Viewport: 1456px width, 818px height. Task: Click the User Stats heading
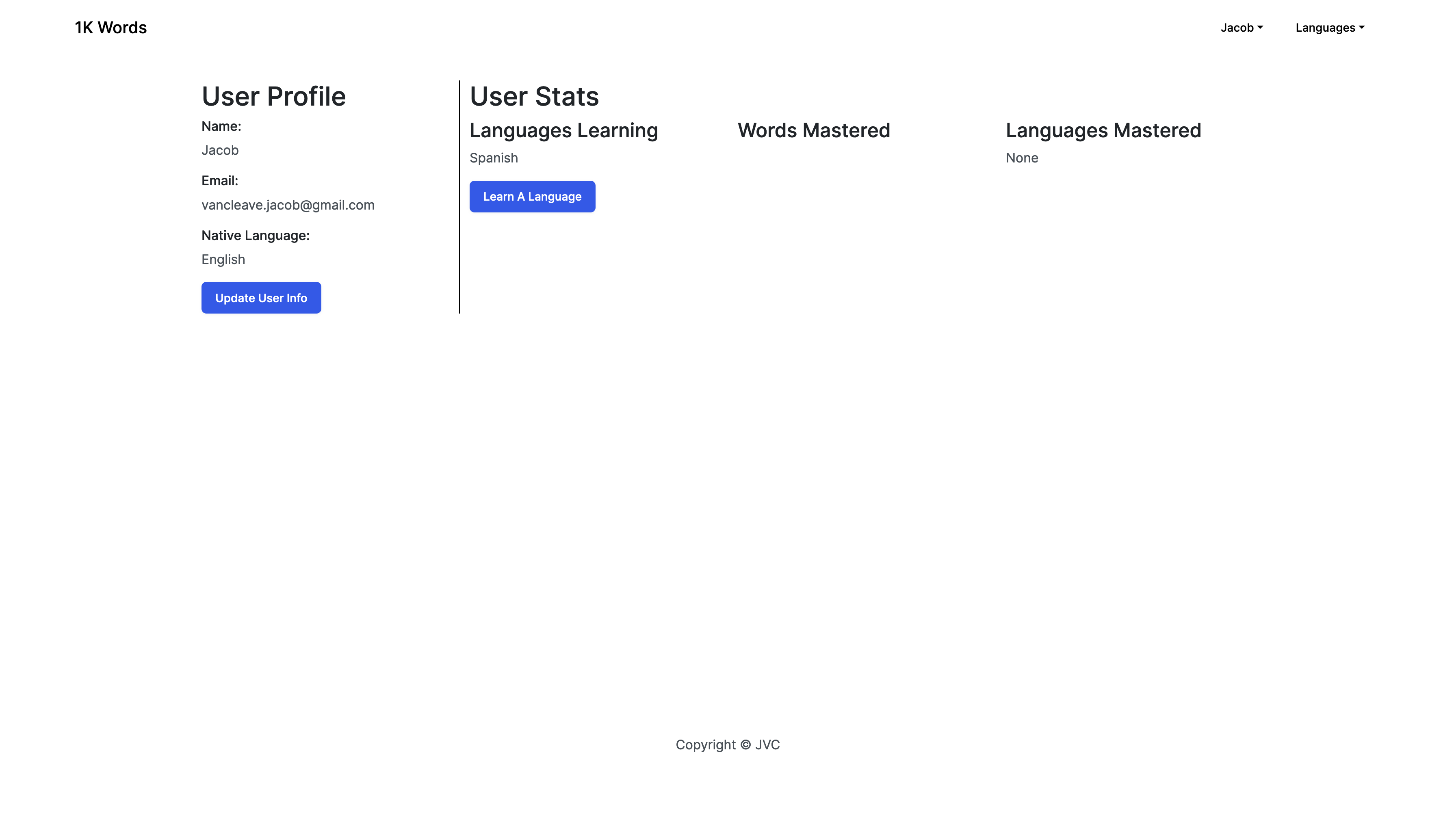click(x=534, y=97)
